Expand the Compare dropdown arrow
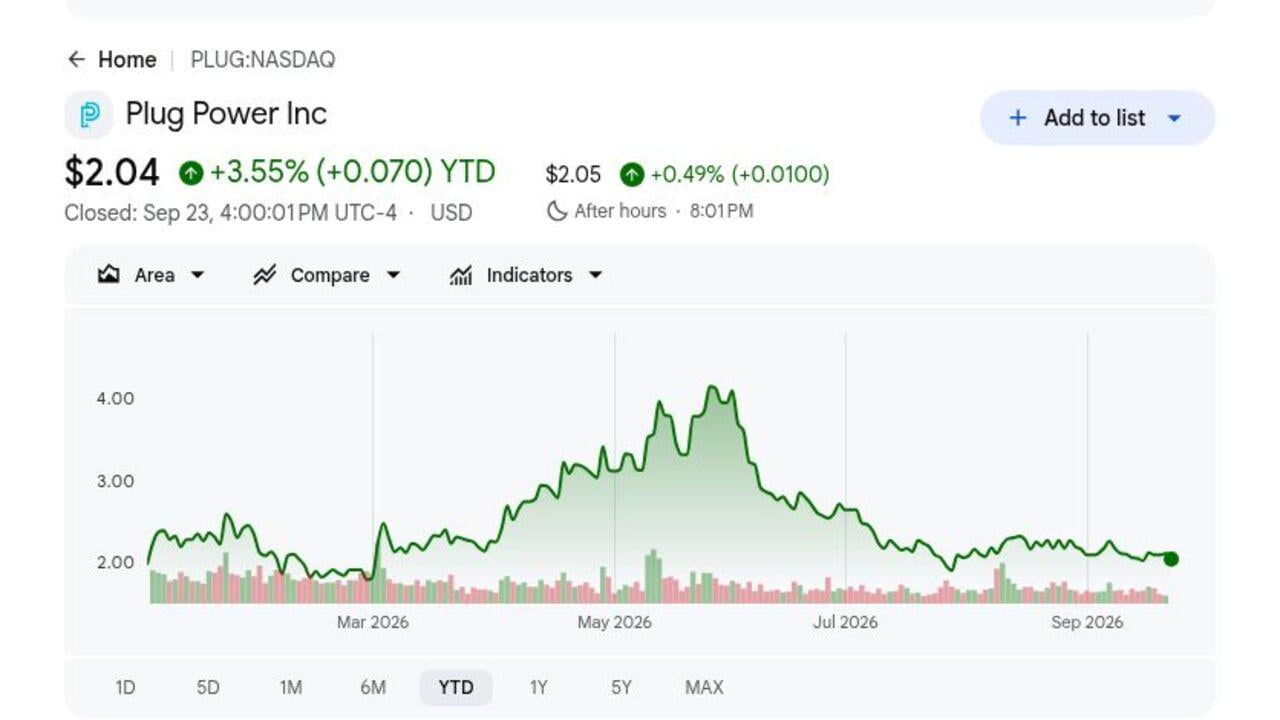Screen dimensions: 1280x720 [393, 275]
